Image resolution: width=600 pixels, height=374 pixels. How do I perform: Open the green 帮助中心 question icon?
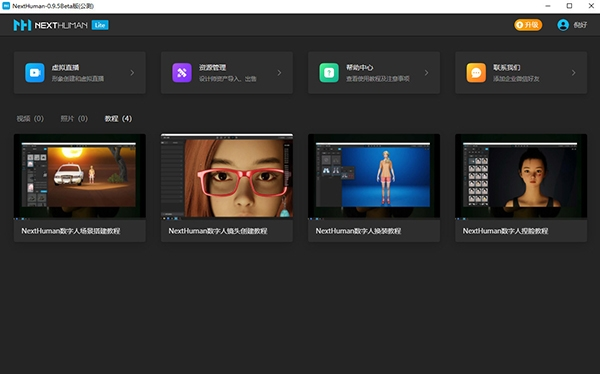(x=329, y=73)
